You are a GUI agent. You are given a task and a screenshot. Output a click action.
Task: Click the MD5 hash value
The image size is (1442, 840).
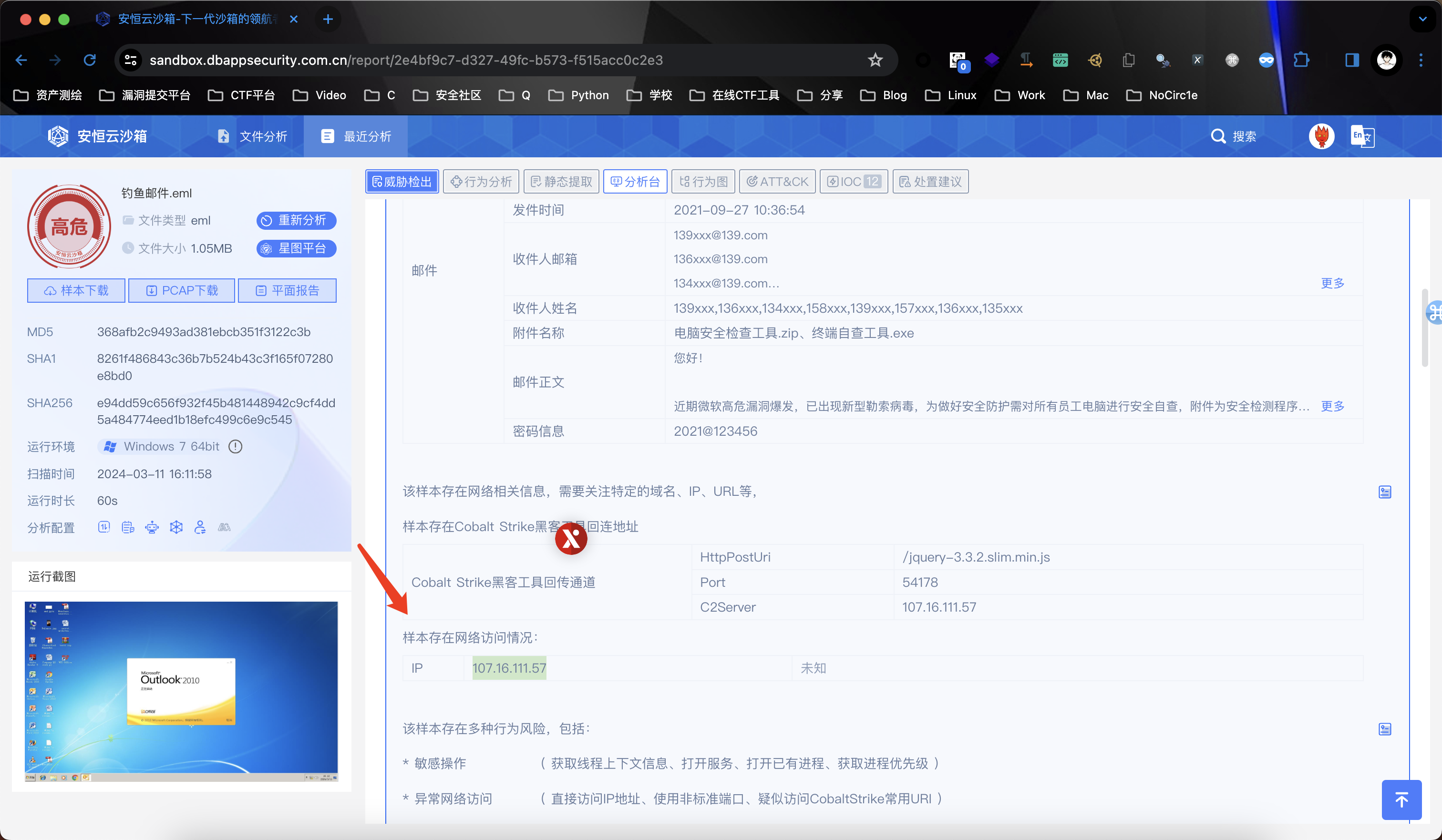click(x=204, y=332)
